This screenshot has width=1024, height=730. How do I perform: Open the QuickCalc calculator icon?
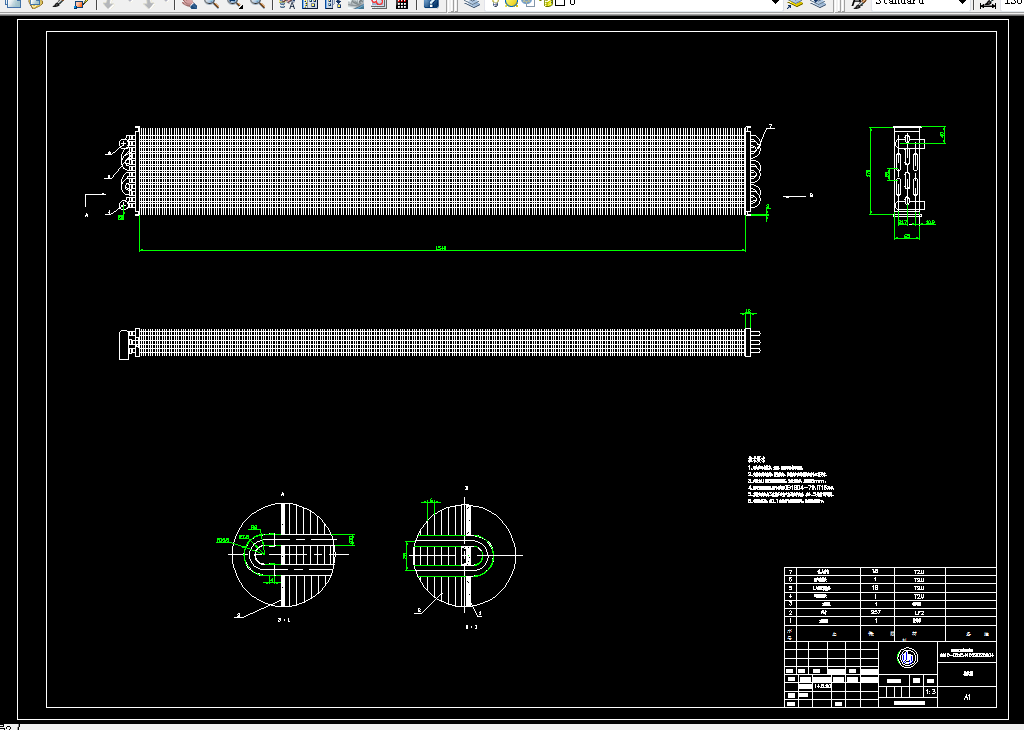tap(402, 3)
